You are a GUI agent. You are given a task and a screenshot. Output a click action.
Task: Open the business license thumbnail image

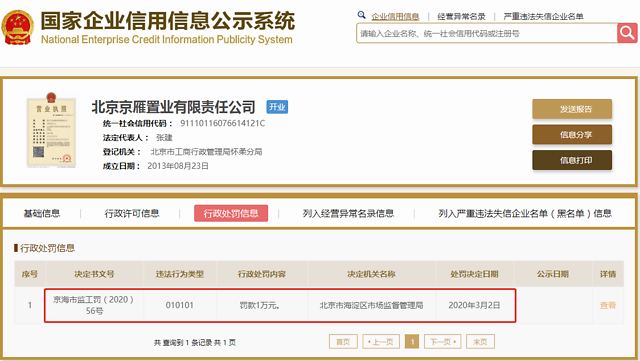click(x=51, y=130)
